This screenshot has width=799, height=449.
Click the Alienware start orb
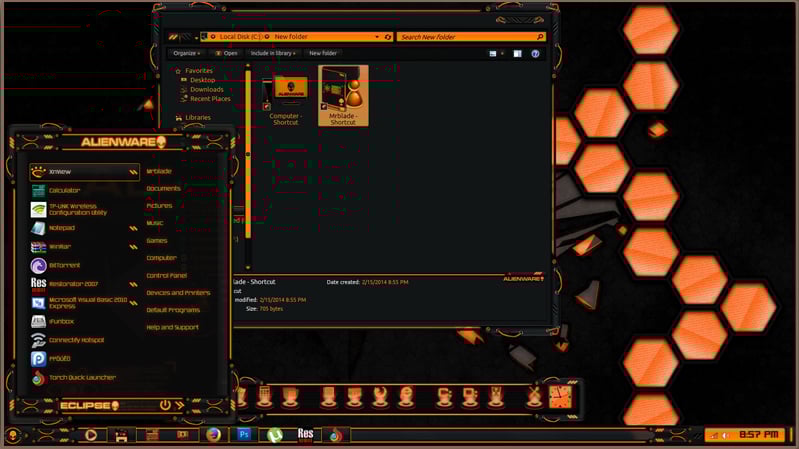coord(13,436)
